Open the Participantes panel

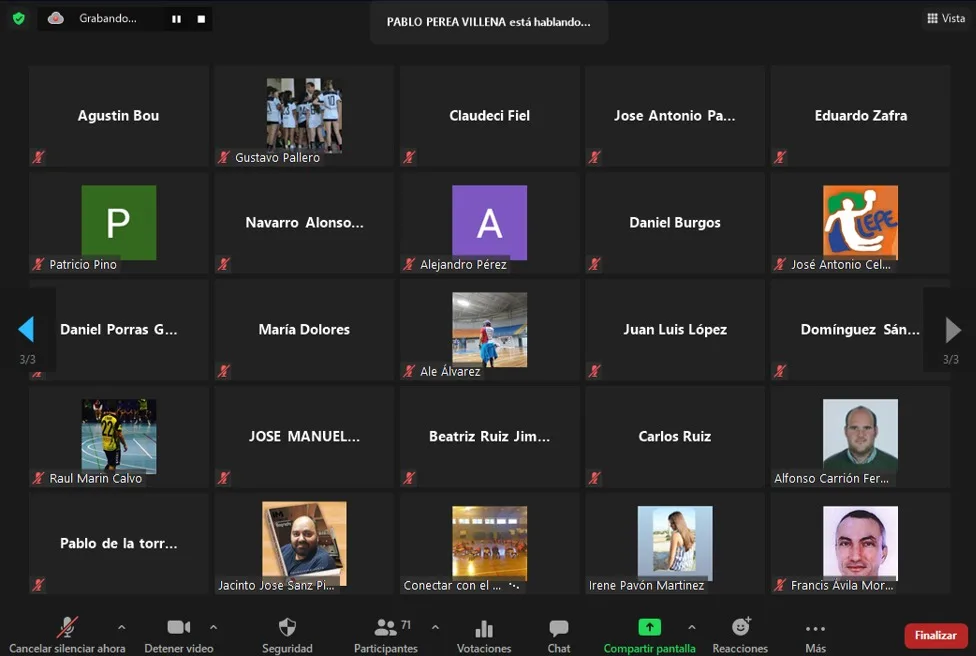click(x=385, y=628)
